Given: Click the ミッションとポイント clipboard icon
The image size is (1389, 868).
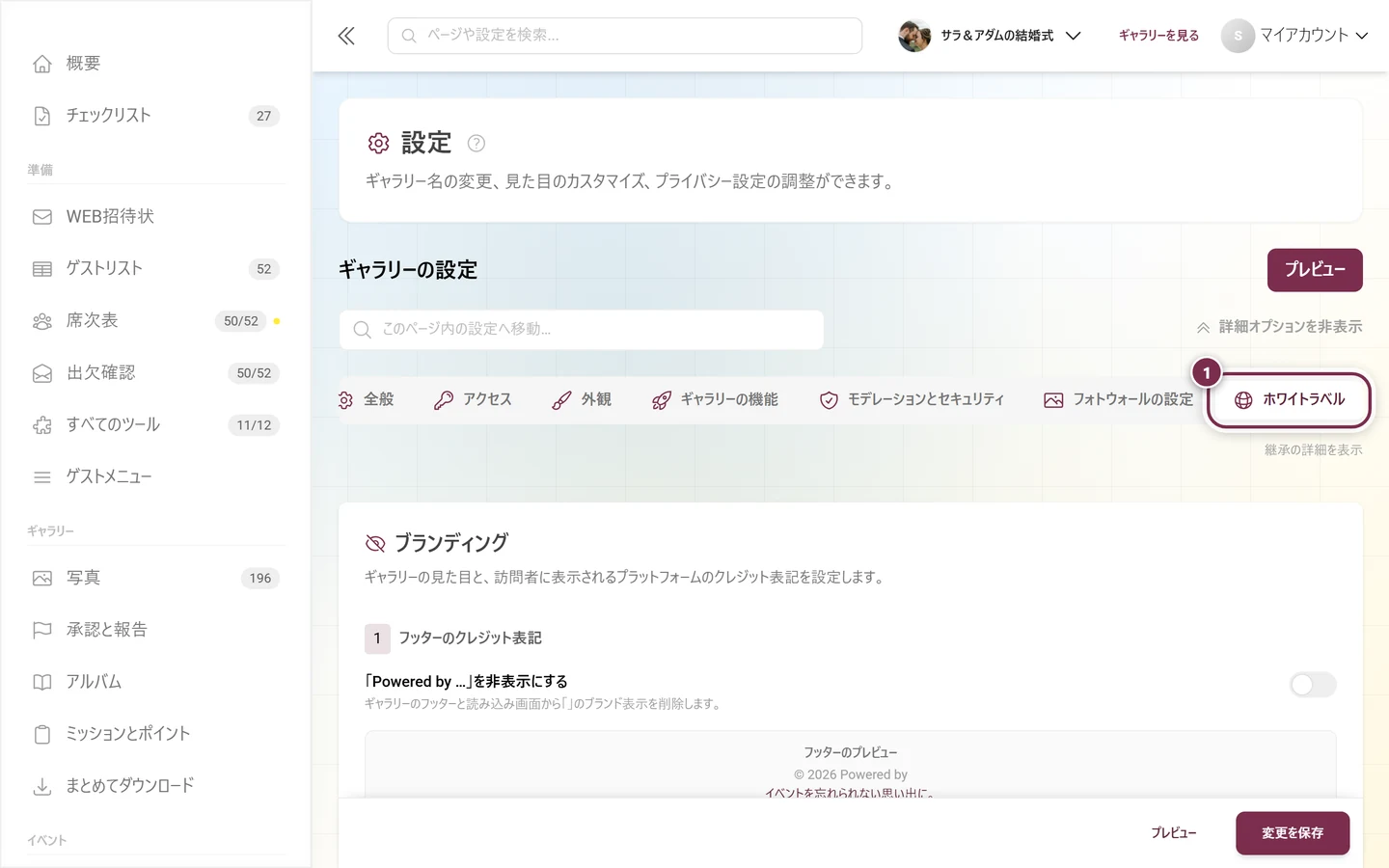Looking at the screenshot, I should coord(42,735).
